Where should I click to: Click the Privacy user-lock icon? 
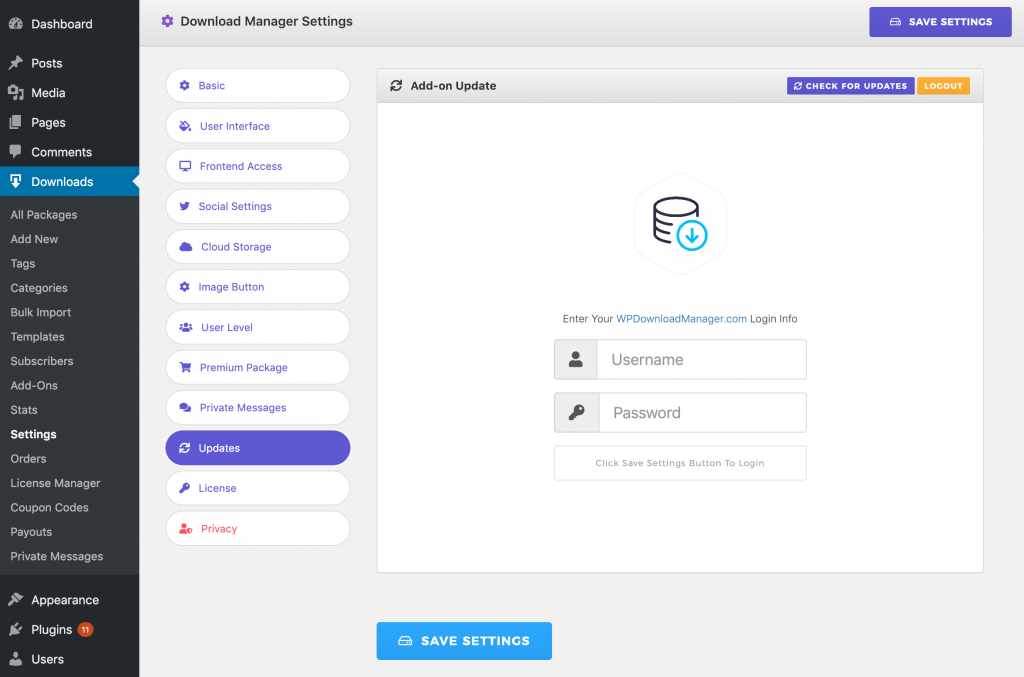(x=186, y=529)
